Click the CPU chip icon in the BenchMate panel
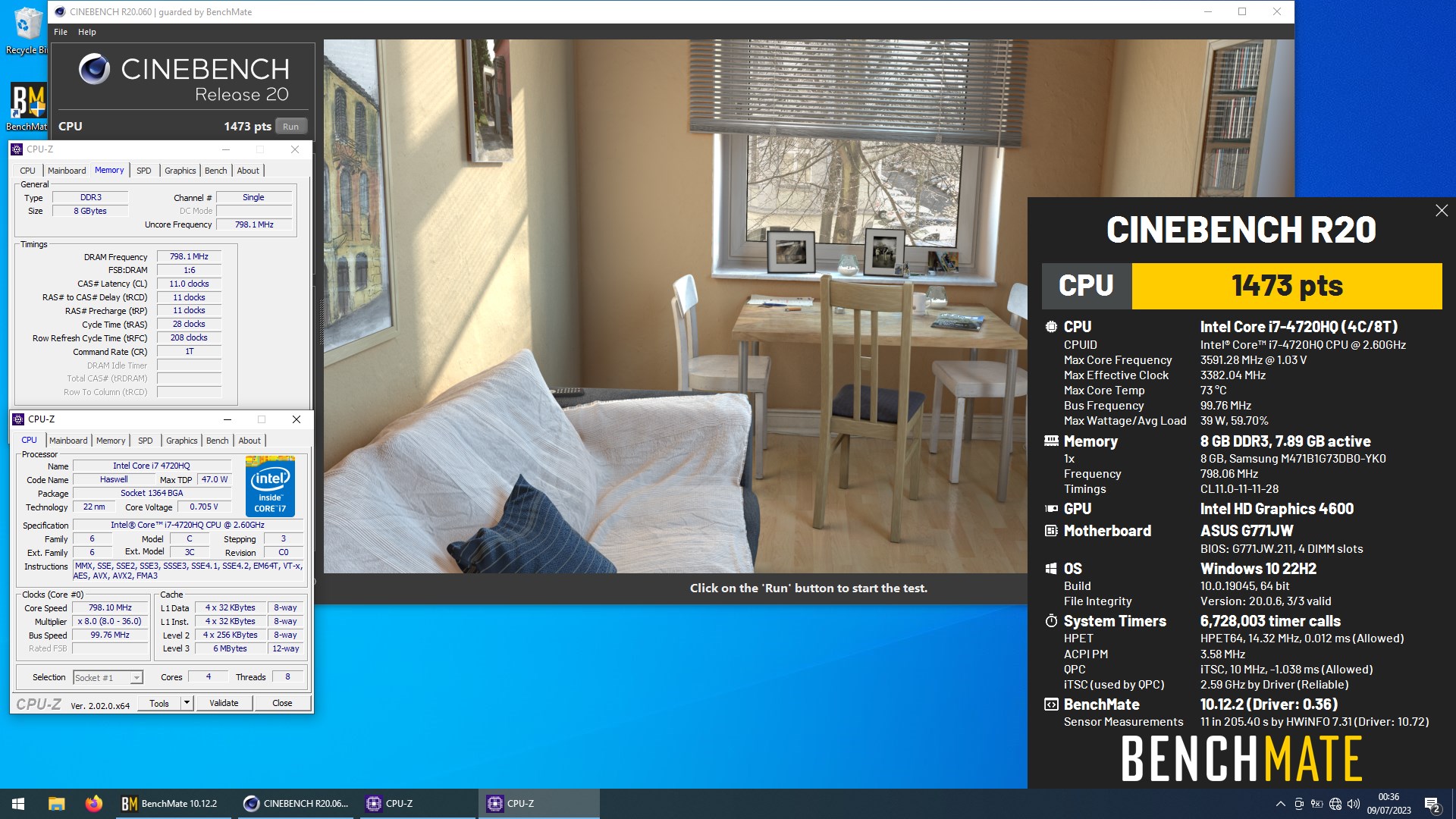This screenshot has width=1456, height=819. pos(1051,327)
